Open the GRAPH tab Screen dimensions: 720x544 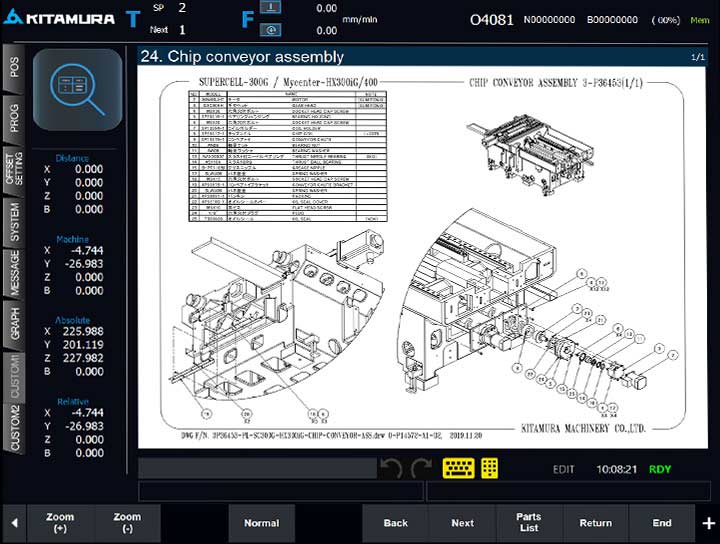pos(14,324)
